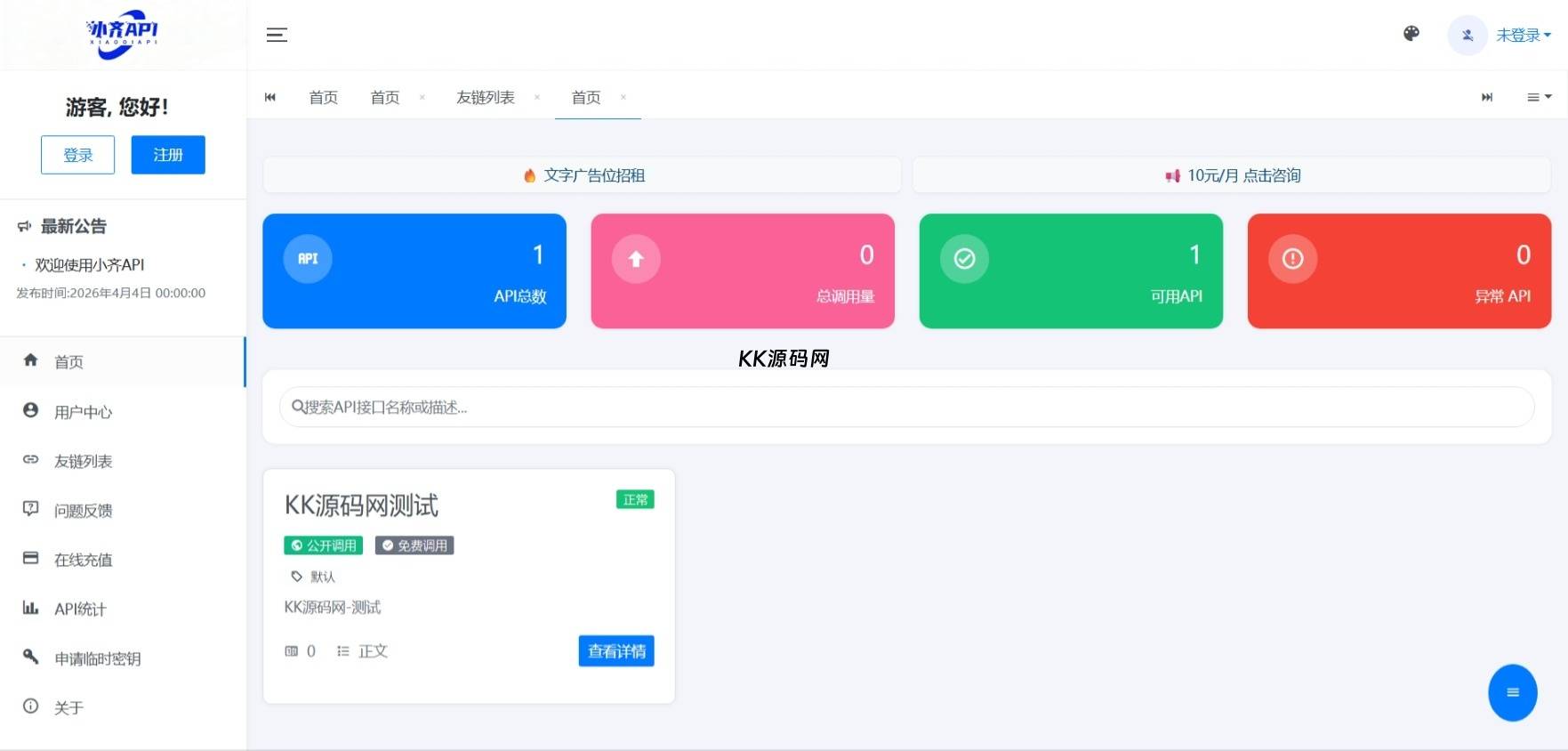Open 首页 in the sidebar
This screenshot has width=1568, height=751.
click(x=123, y=362)
